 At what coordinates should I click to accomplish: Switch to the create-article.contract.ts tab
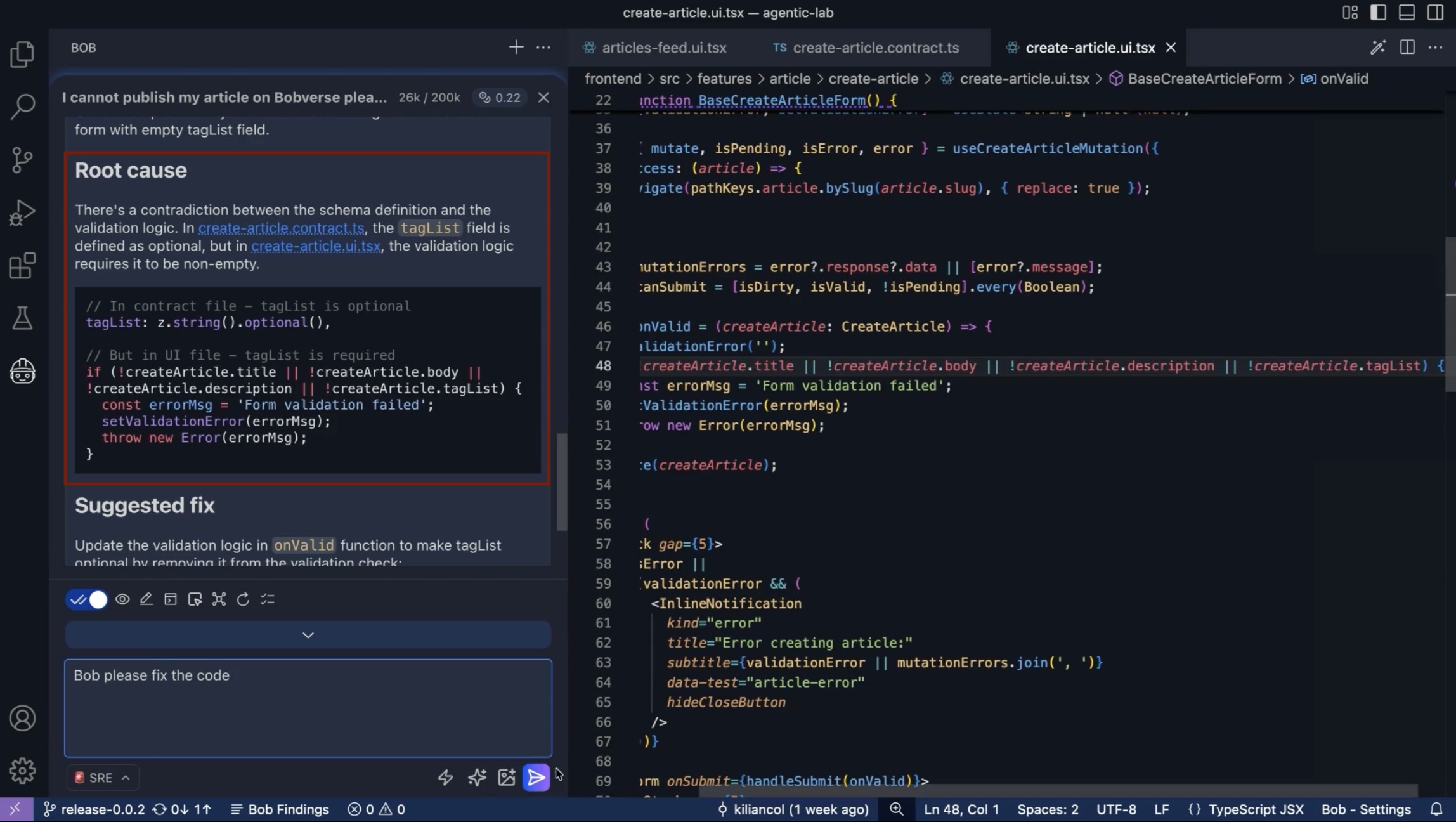click(x=875, y=48)
